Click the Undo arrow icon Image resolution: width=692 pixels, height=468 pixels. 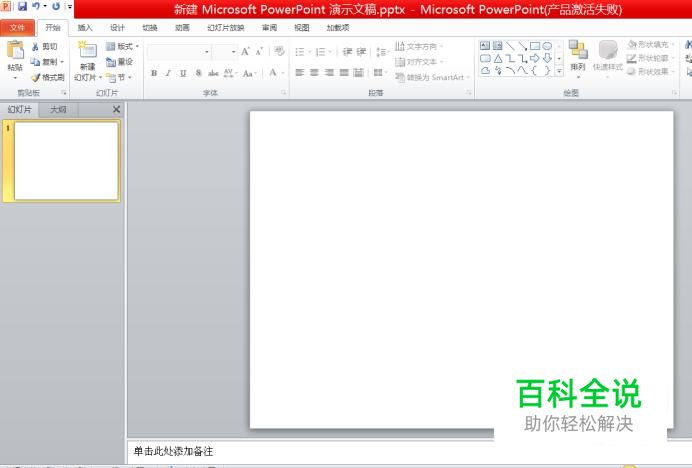(x=36, y=7)
